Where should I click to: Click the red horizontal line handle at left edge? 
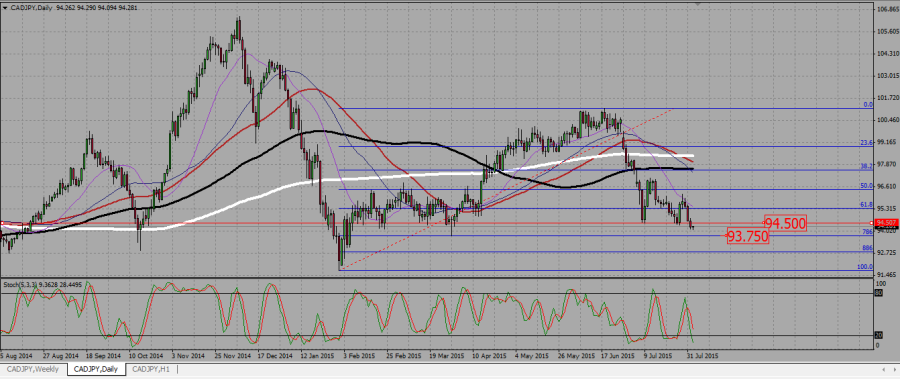[x=2, y=222]
